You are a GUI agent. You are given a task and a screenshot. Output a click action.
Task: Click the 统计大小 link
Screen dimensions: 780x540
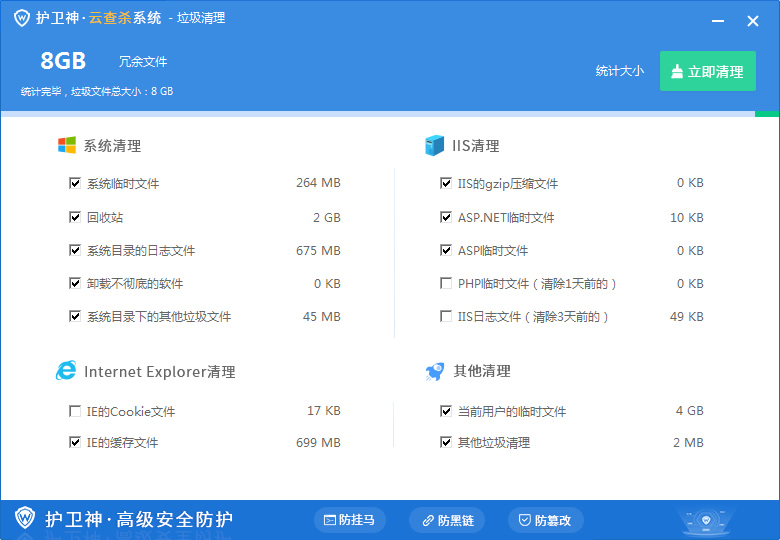(x=619, y=71)
